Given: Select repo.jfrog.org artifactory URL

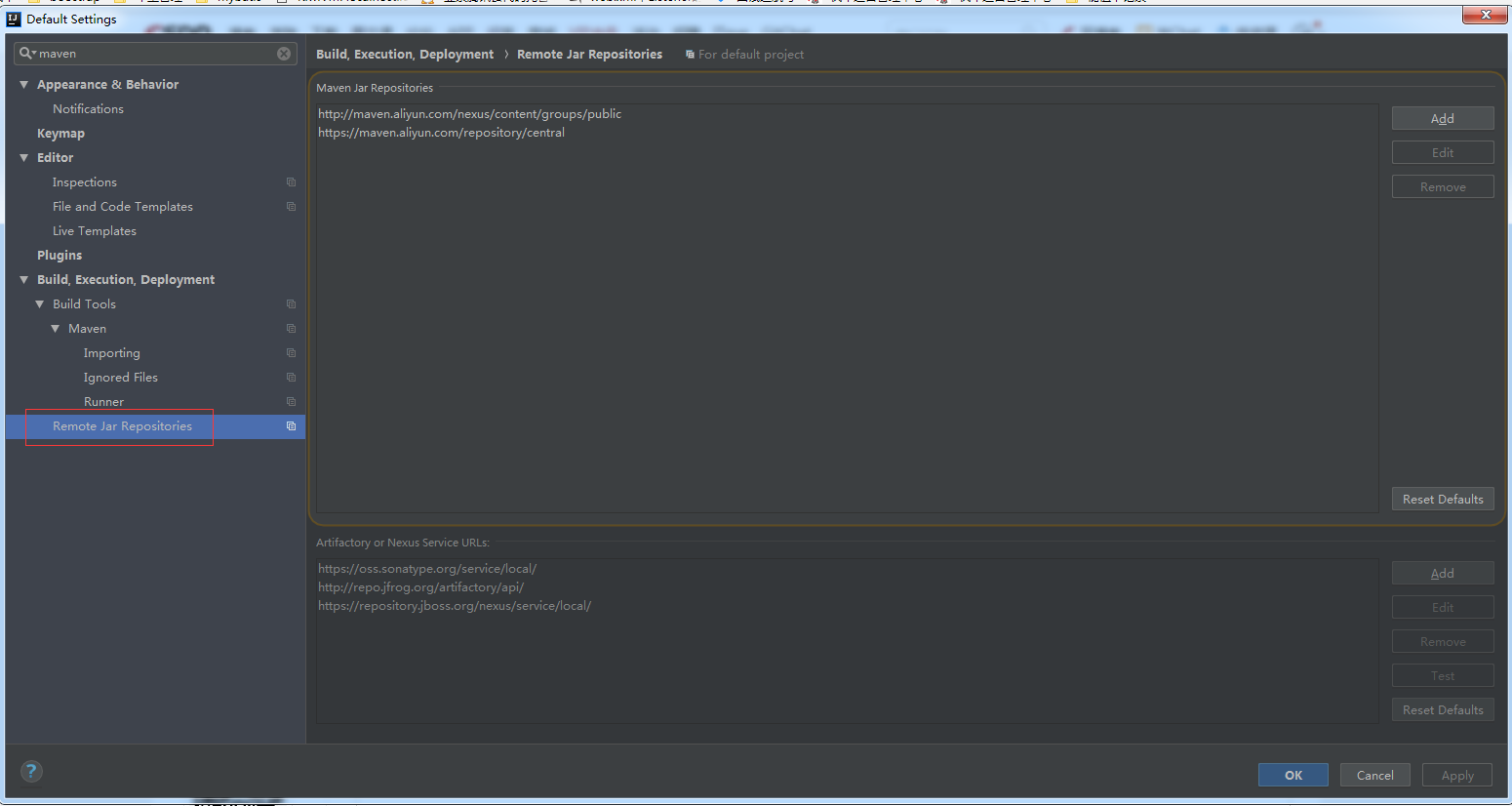Looking at the screenshot, I should tap(420, 587).
